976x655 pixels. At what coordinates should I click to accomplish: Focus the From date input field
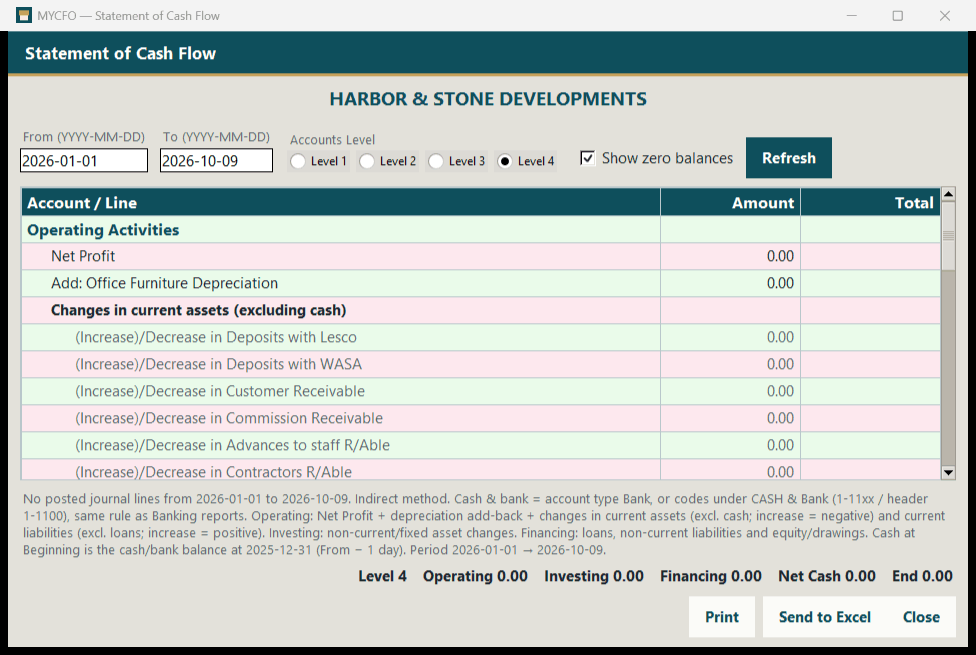tap(84, 161)
